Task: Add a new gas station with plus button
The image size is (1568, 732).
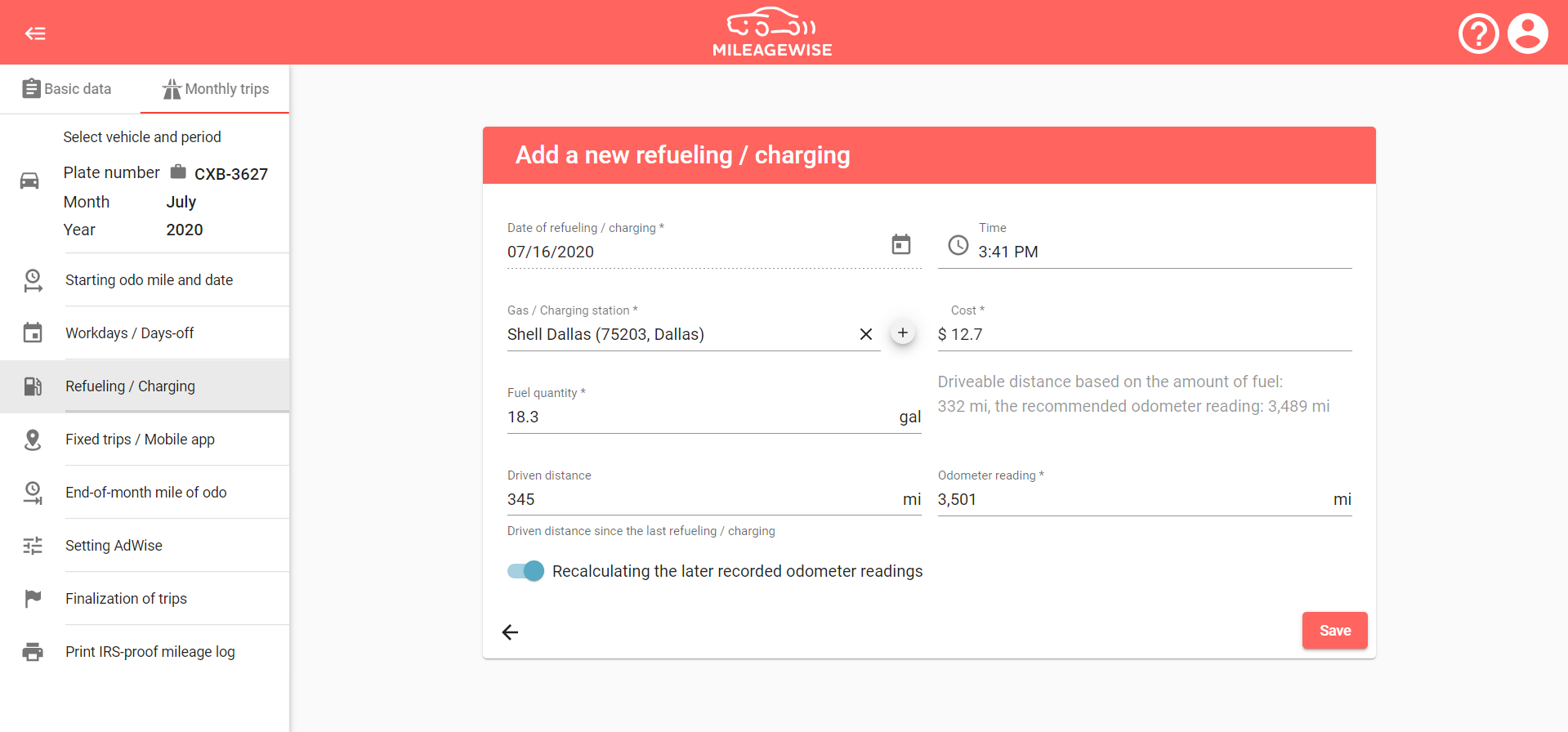Action: point(902,333)
